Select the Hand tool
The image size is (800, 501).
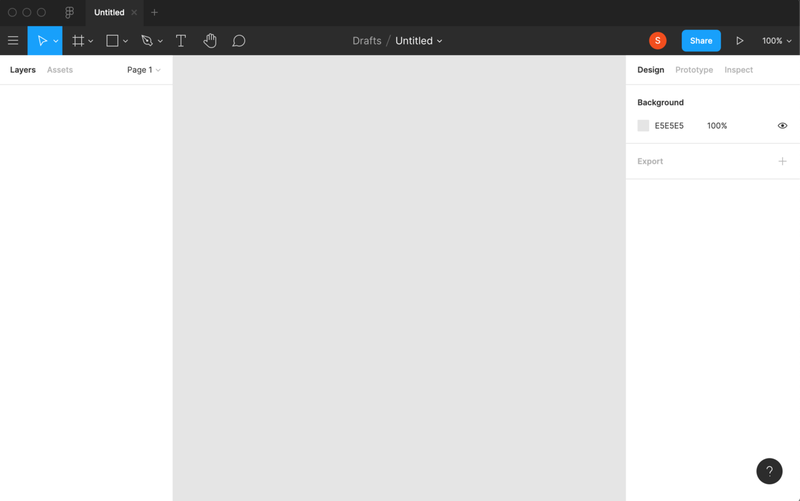click(210, 41)
